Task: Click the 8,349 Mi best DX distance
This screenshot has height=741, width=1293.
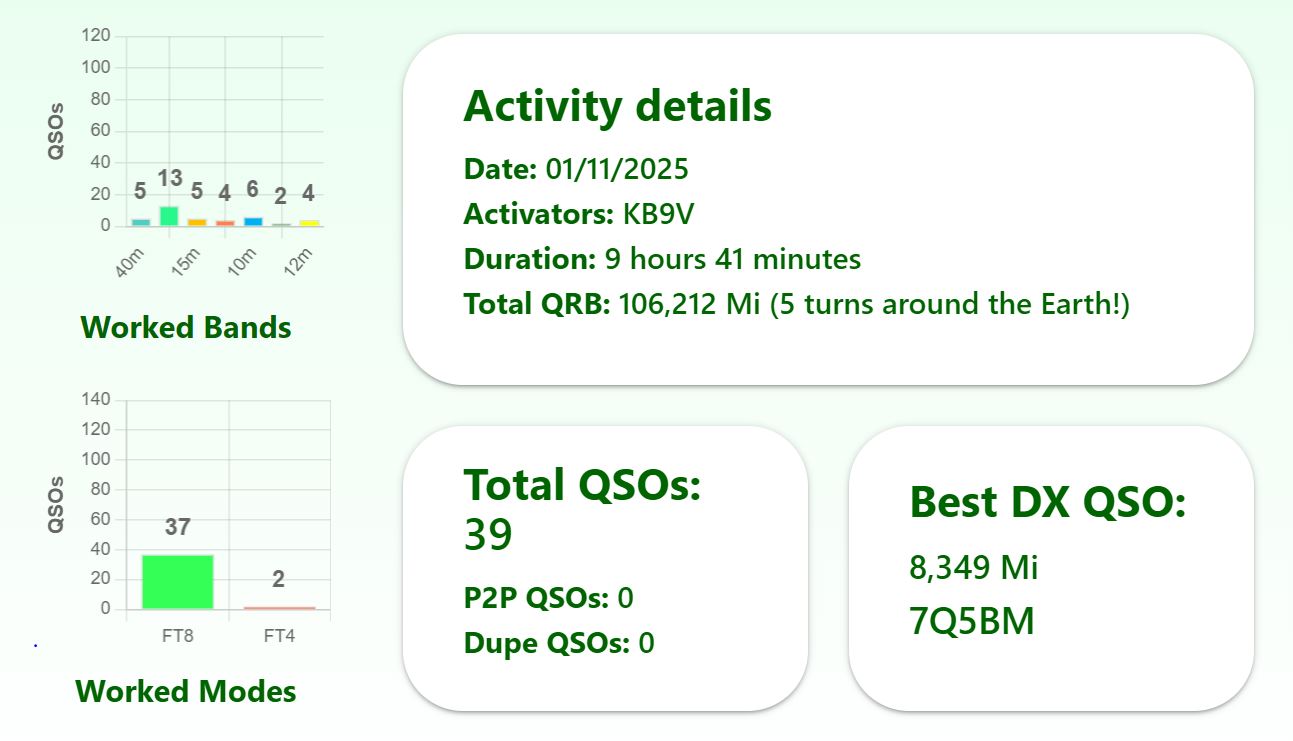Action: point(973,567)
